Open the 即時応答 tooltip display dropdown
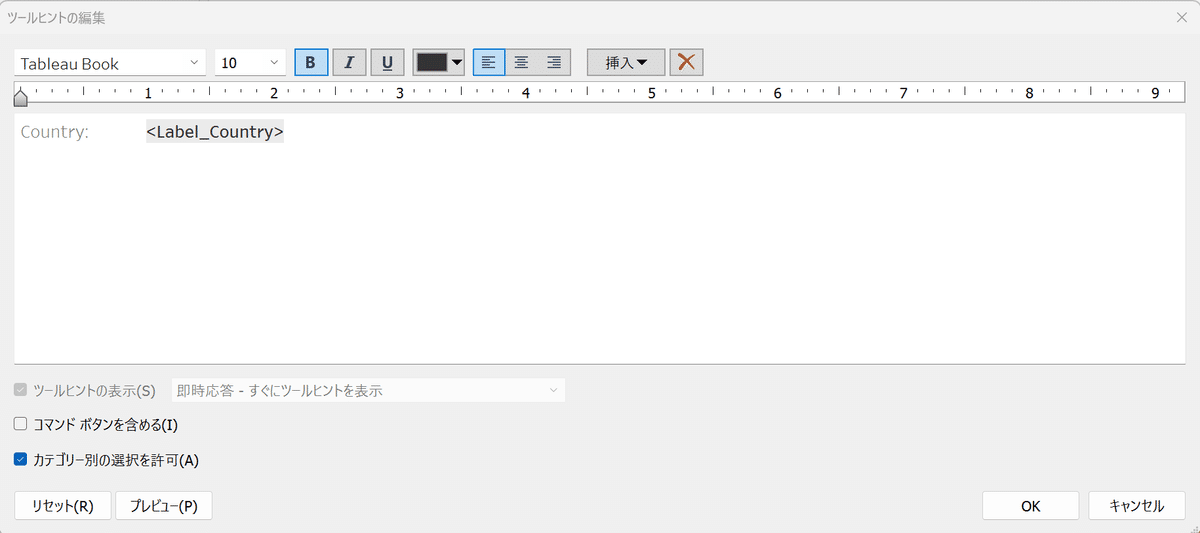 tap(369, 390)
